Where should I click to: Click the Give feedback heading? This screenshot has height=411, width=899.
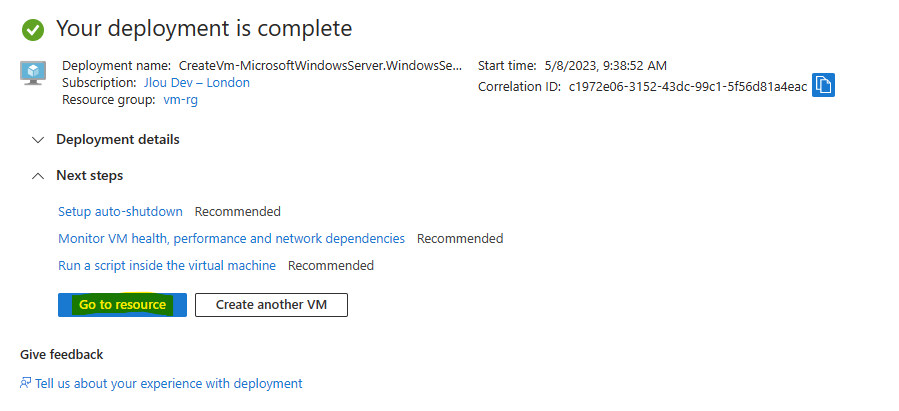(61, 355)
